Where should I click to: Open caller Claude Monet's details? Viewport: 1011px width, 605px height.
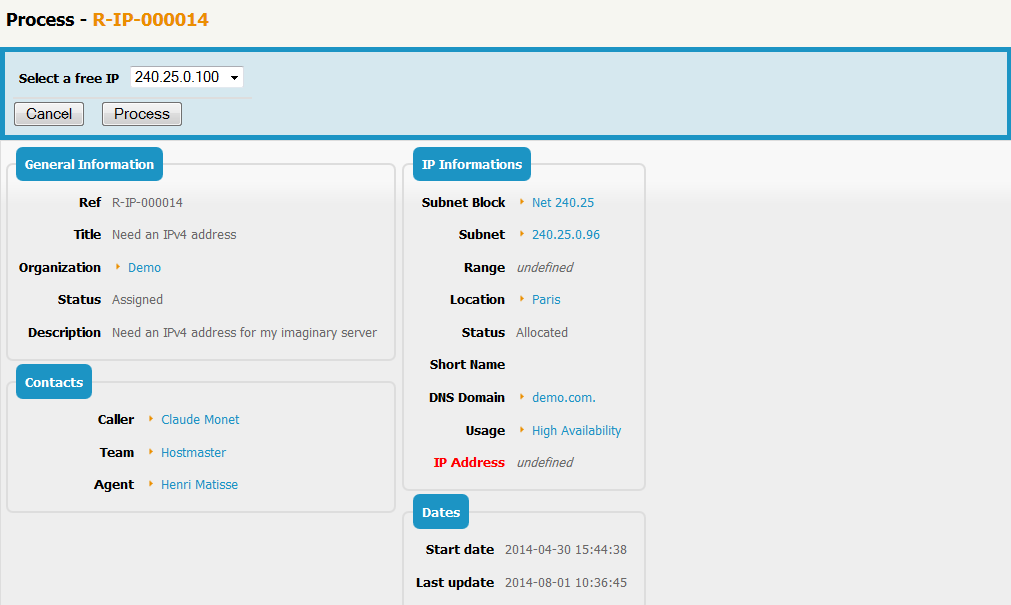tap(200, 420)
